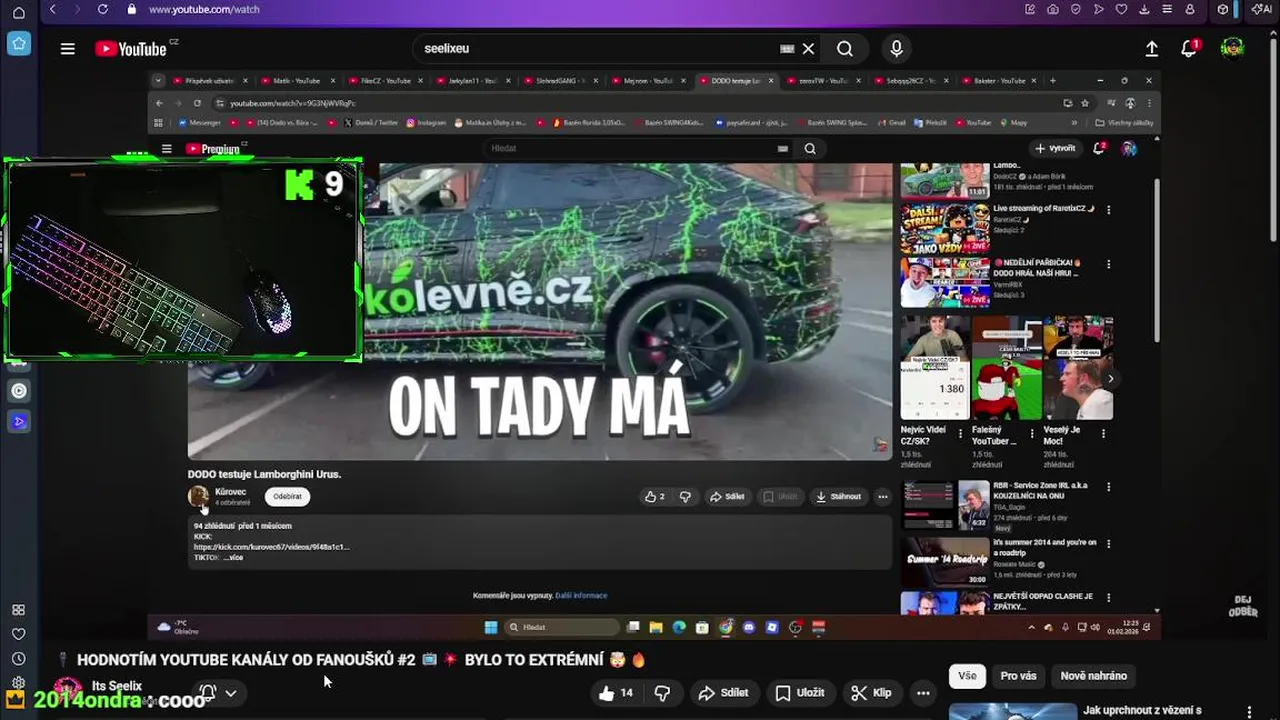Go forward with the browser forward arrow
This screenshot has width=1280, height=720.
point(76,9)
